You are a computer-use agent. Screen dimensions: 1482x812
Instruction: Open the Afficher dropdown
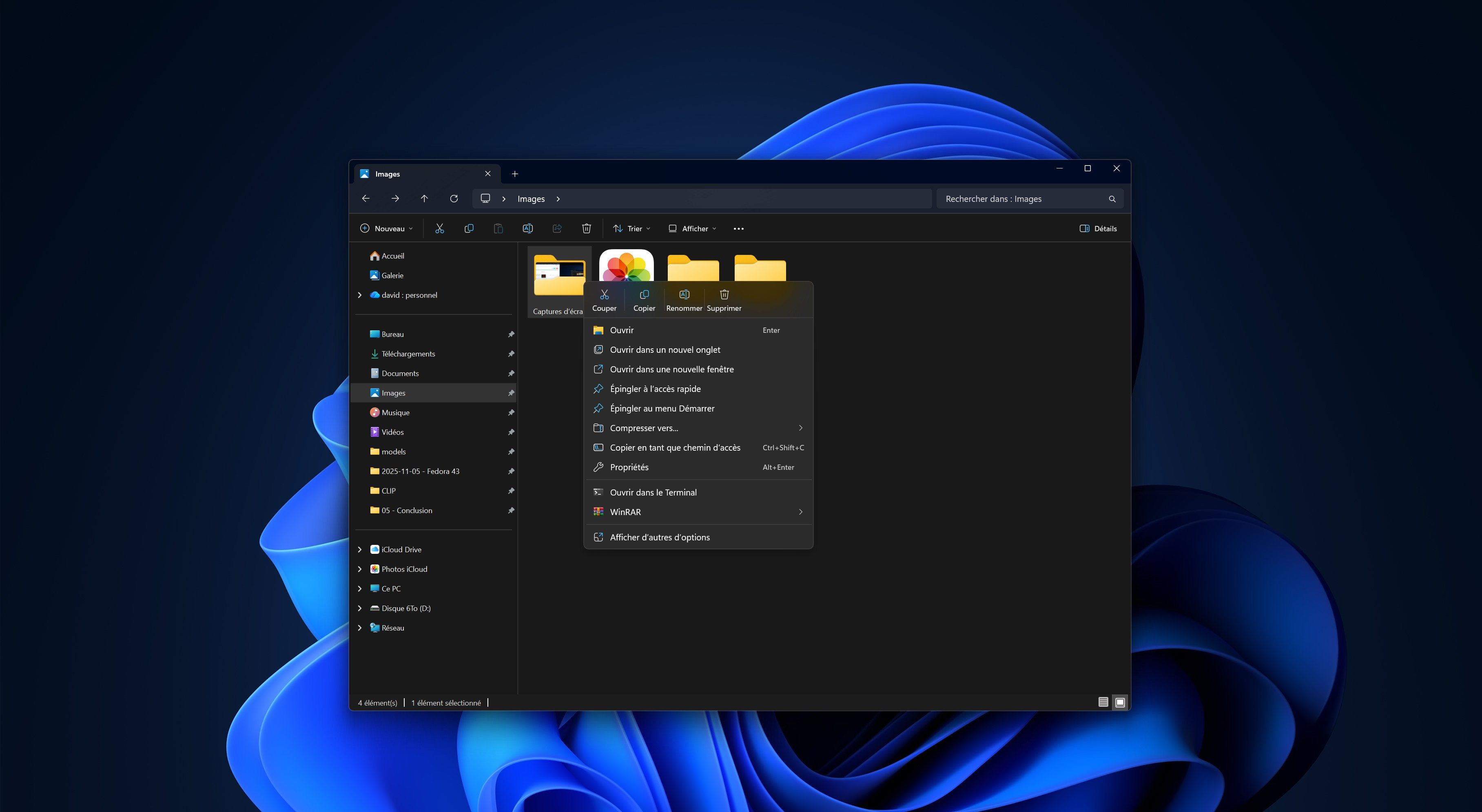pos(691,228)
